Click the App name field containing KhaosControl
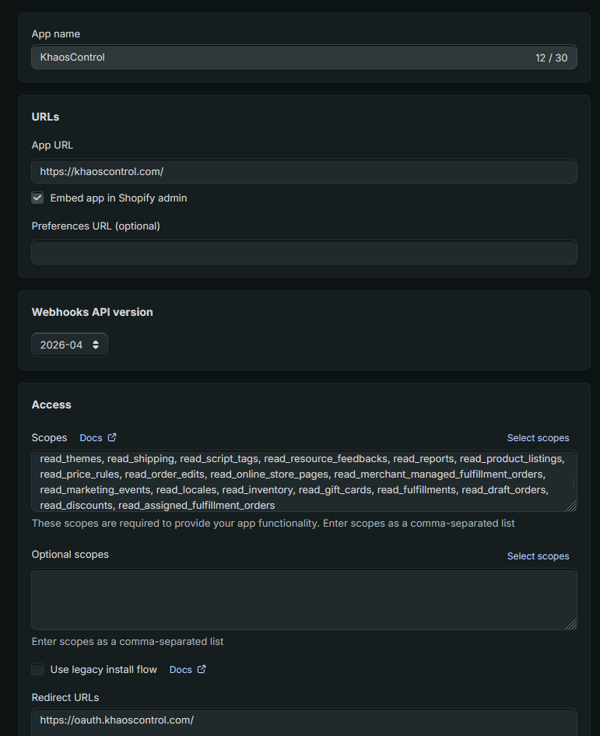 [304, 57]
